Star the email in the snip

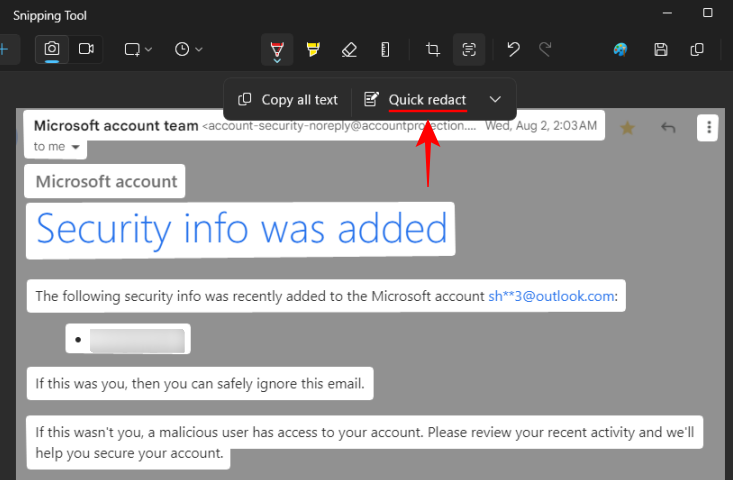627,127
